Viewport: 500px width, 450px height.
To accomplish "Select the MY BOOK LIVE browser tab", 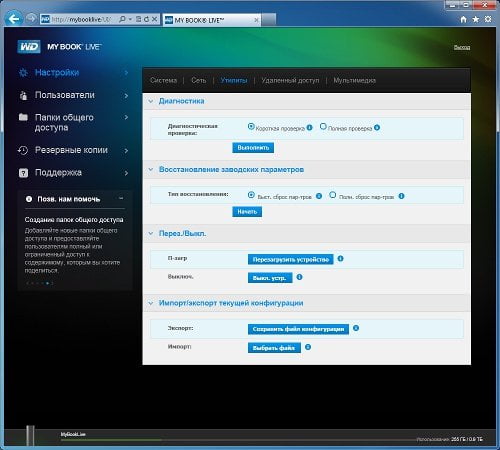I will pyautogui.click(x=212, y=20).
